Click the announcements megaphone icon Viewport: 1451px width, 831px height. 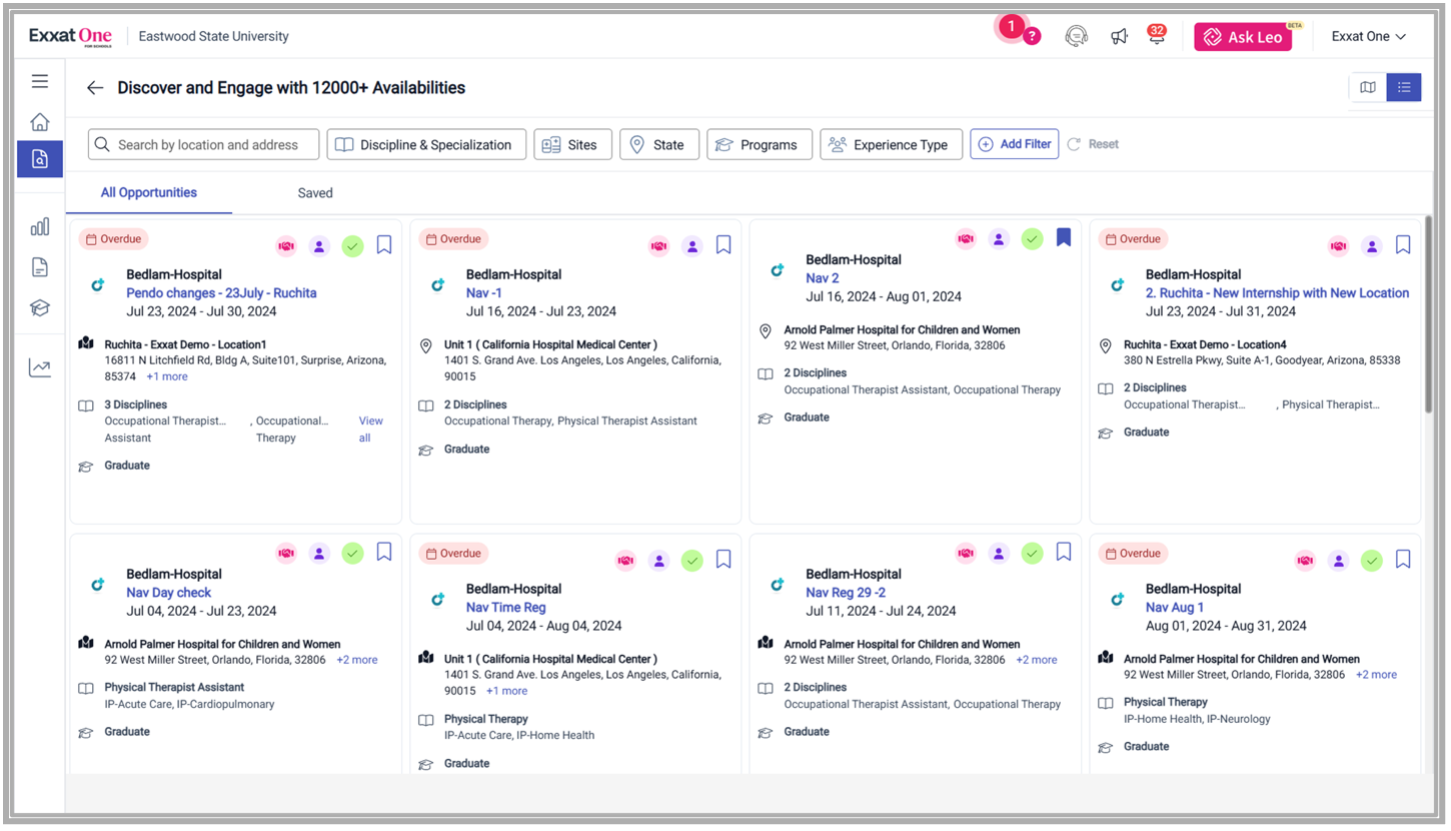(x=1120, y=35)
